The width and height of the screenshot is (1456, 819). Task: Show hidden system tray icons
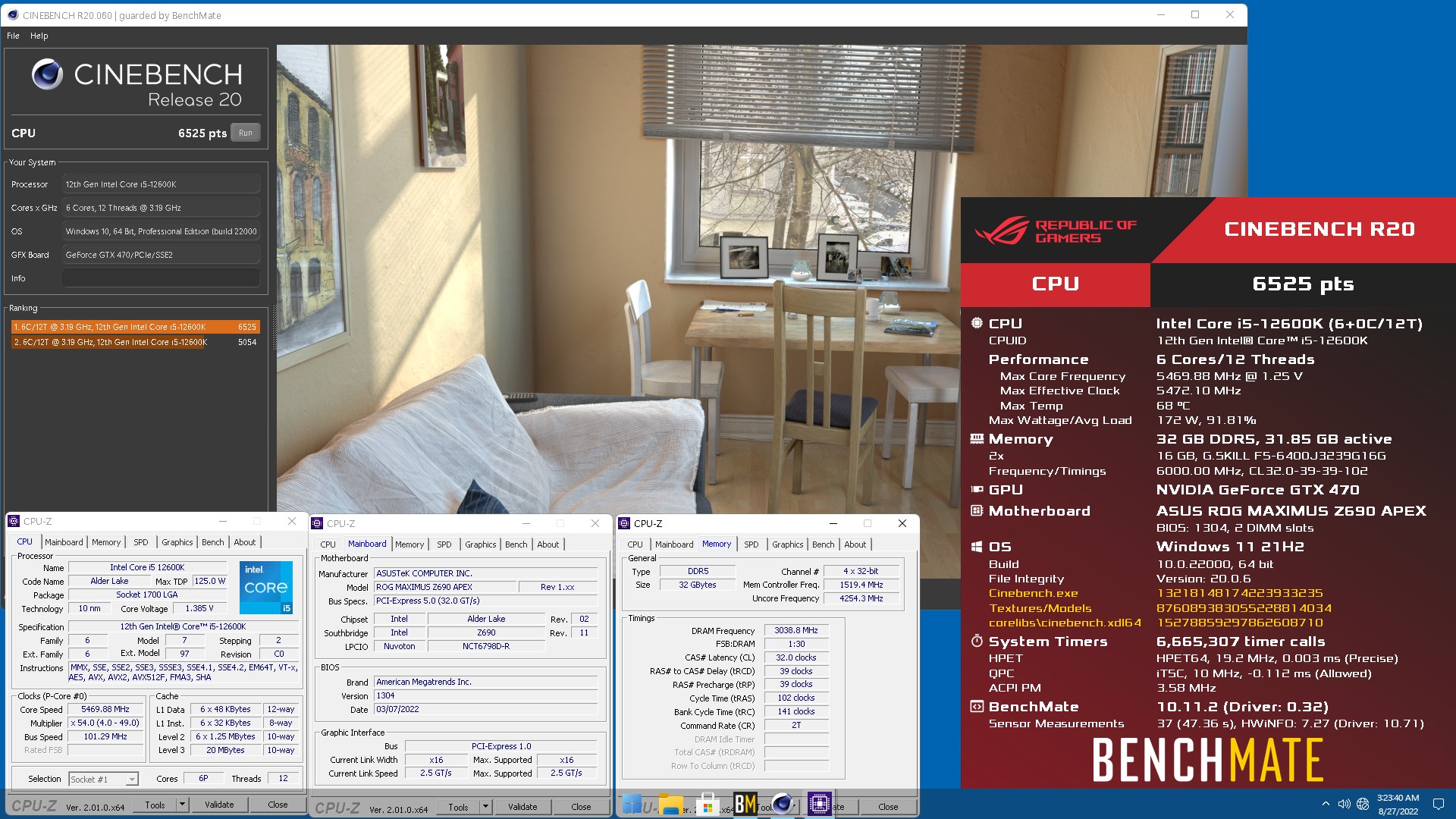tap(1326, 804)
